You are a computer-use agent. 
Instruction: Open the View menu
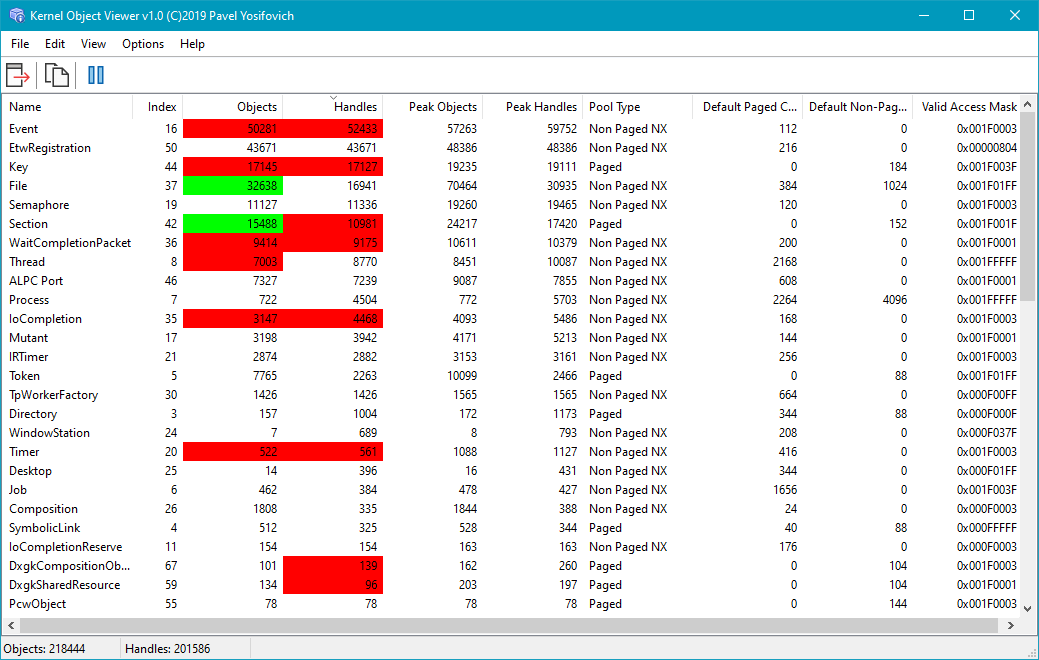click(93, 44)
